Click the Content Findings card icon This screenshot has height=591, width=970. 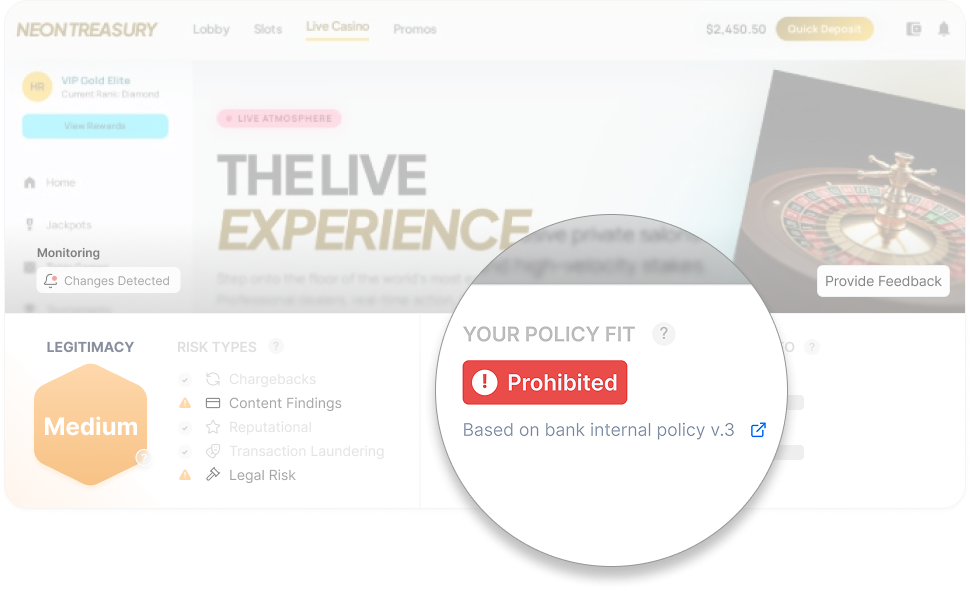213,403
